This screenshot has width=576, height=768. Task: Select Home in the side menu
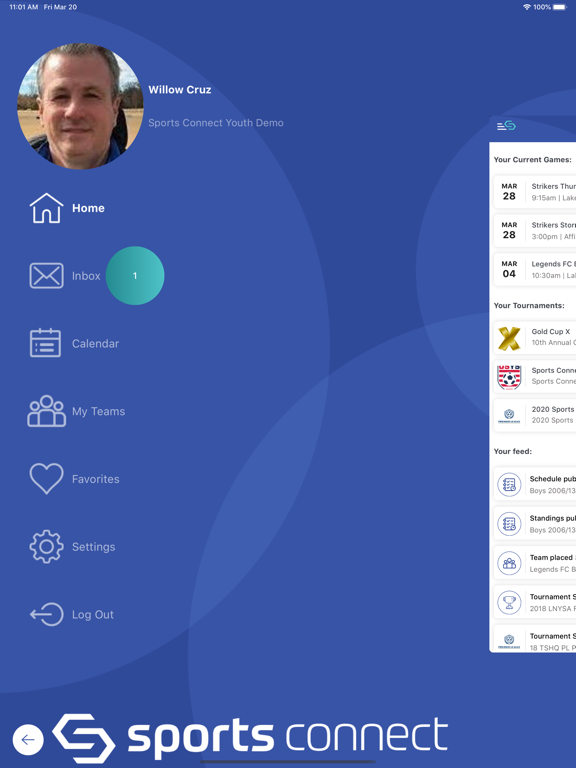pyautogui.click(x=88, y=208)
